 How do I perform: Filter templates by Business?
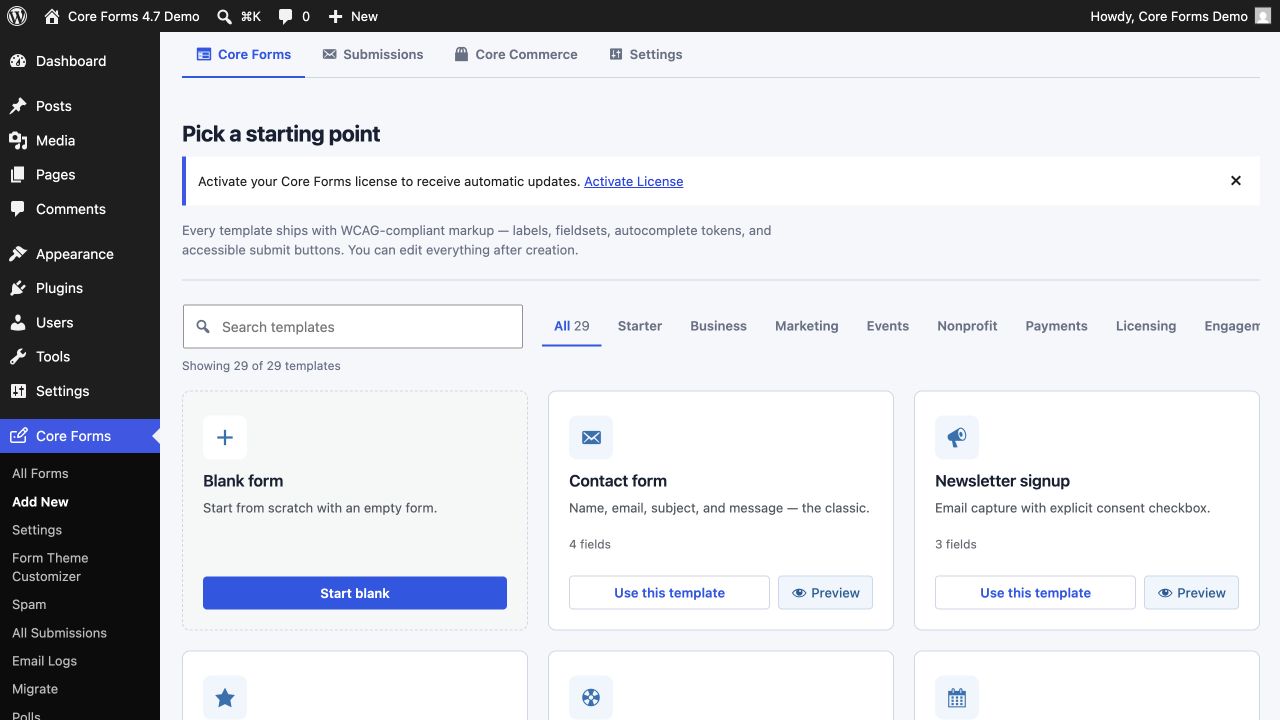tap(718, 326)
